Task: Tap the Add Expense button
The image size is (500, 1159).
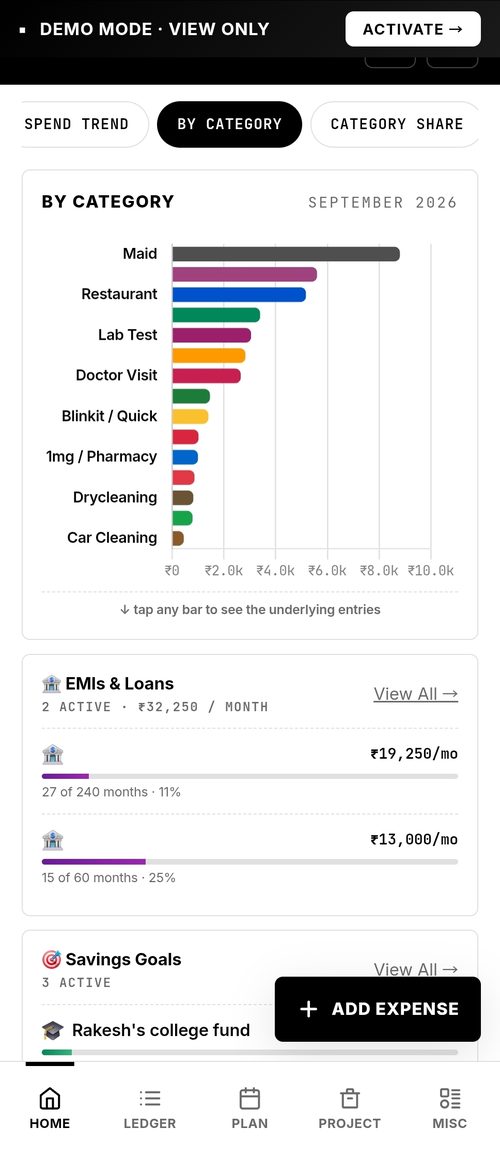Action: coord(378,1009)
